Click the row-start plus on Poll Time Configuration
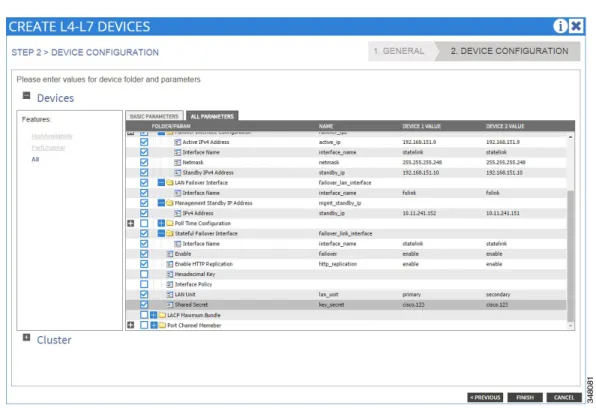This screenshot has width=596, height=414. click(x=131, y=224)
